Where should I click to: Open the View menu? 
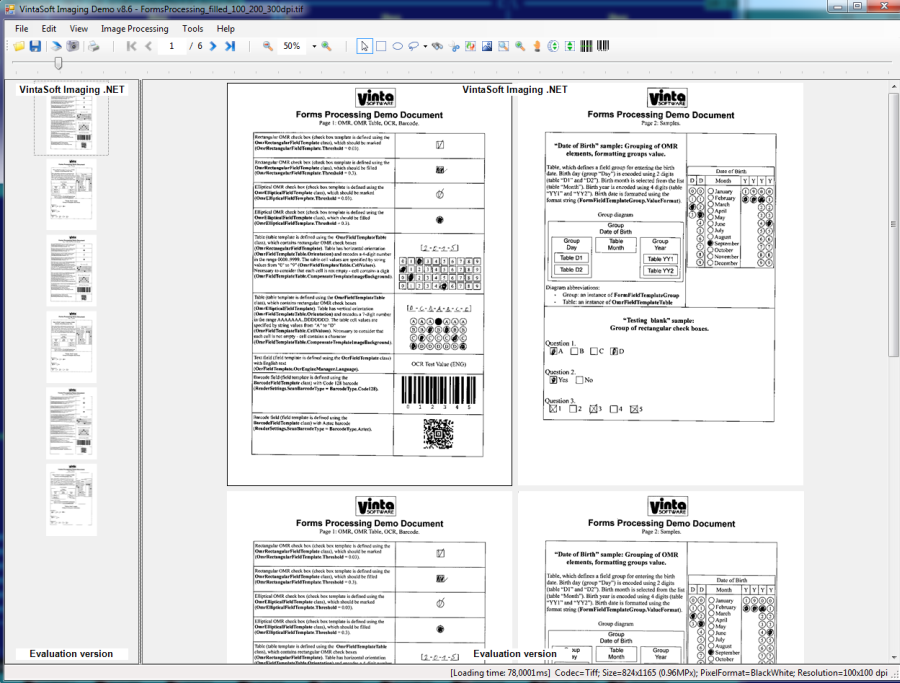coord(79,28)
